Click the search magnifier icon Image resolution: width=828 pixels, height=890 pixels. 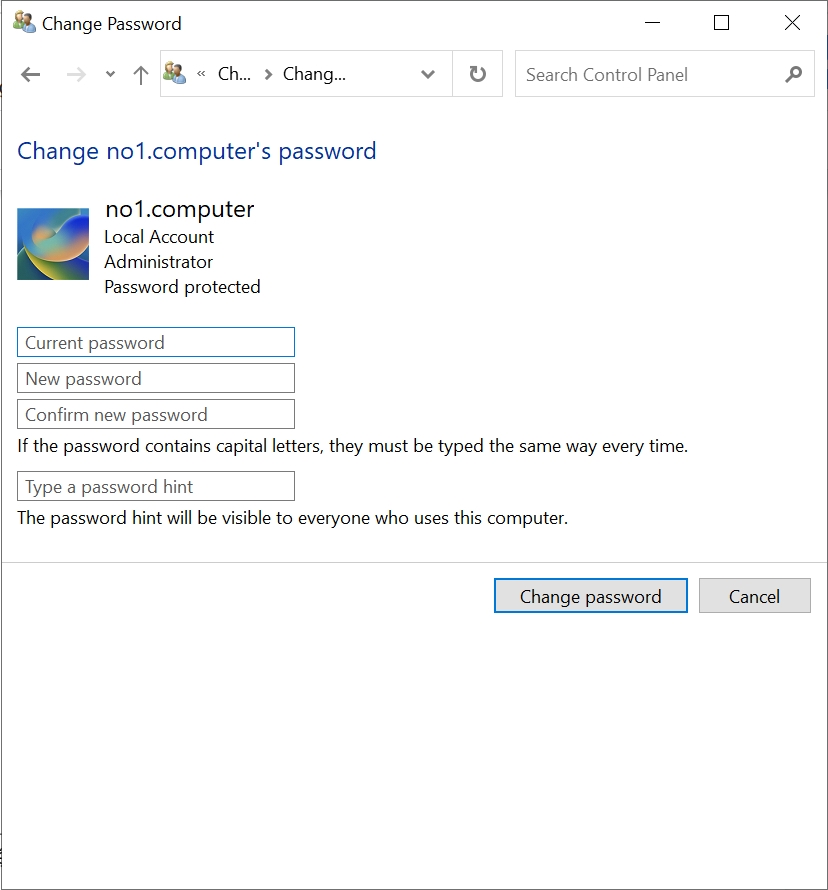coord(794,74)
